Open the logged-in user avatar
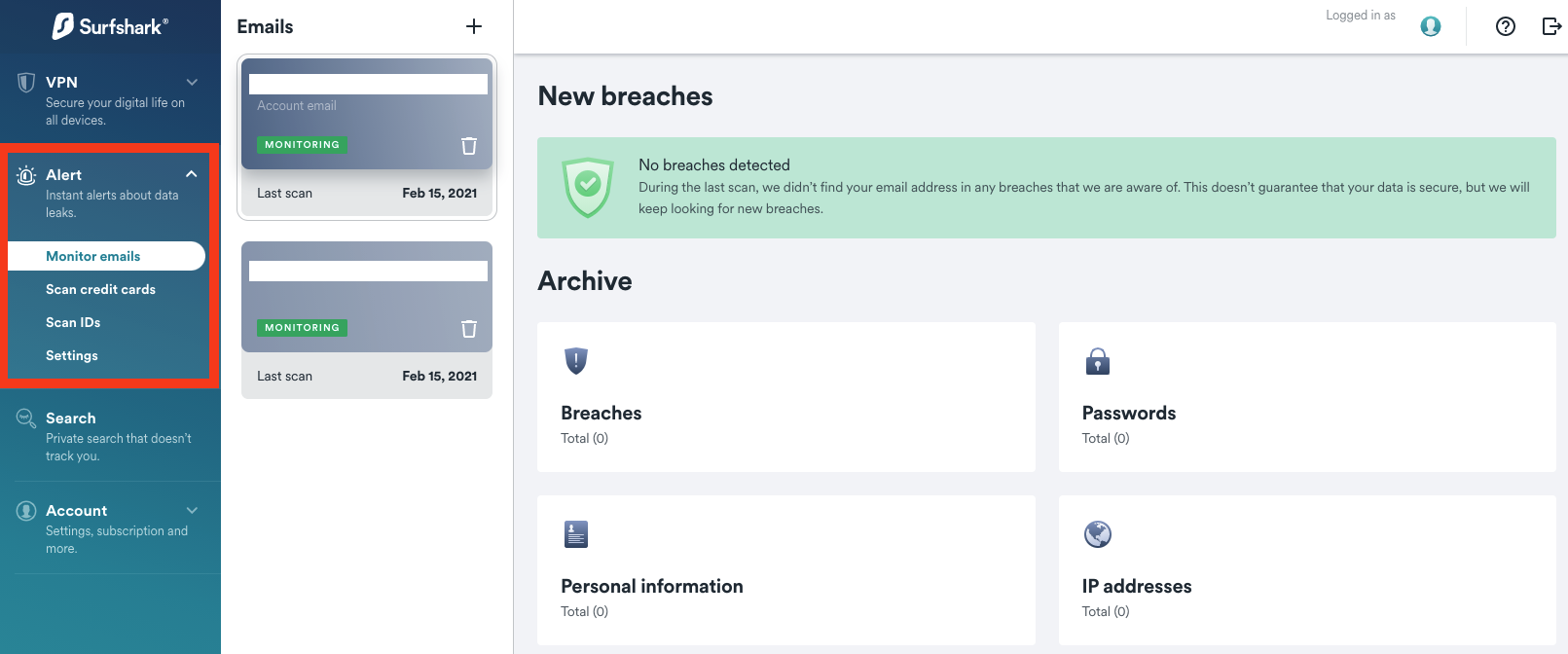This screenshot has width=1568, height=654. coord(1431,26)
